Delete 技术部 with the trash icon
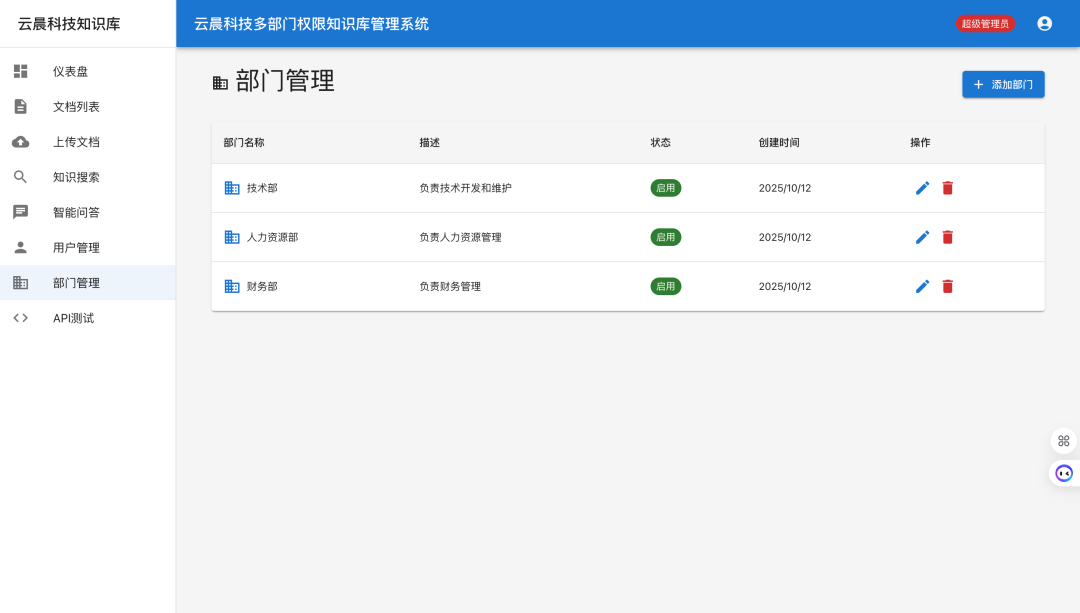 click(x=947, y=188)
